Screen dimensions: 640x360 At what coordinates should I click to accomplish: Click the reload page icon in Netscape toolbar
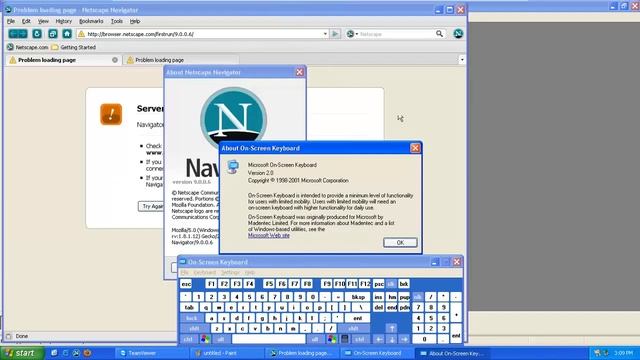pos(37,34)
